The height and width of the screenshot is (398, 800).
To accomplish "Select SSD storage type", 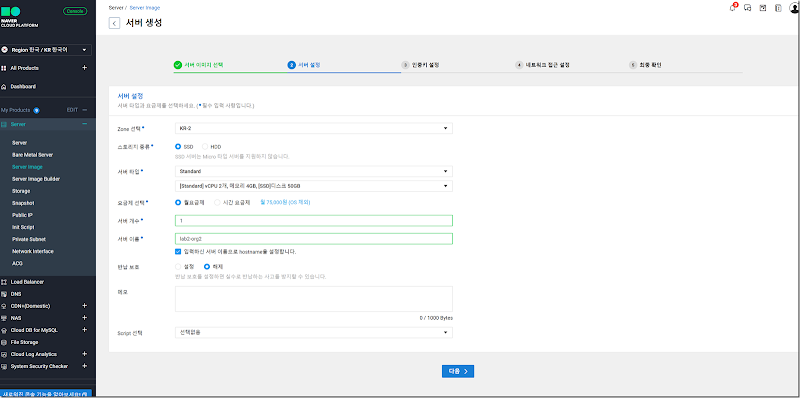I will [178, 146].
